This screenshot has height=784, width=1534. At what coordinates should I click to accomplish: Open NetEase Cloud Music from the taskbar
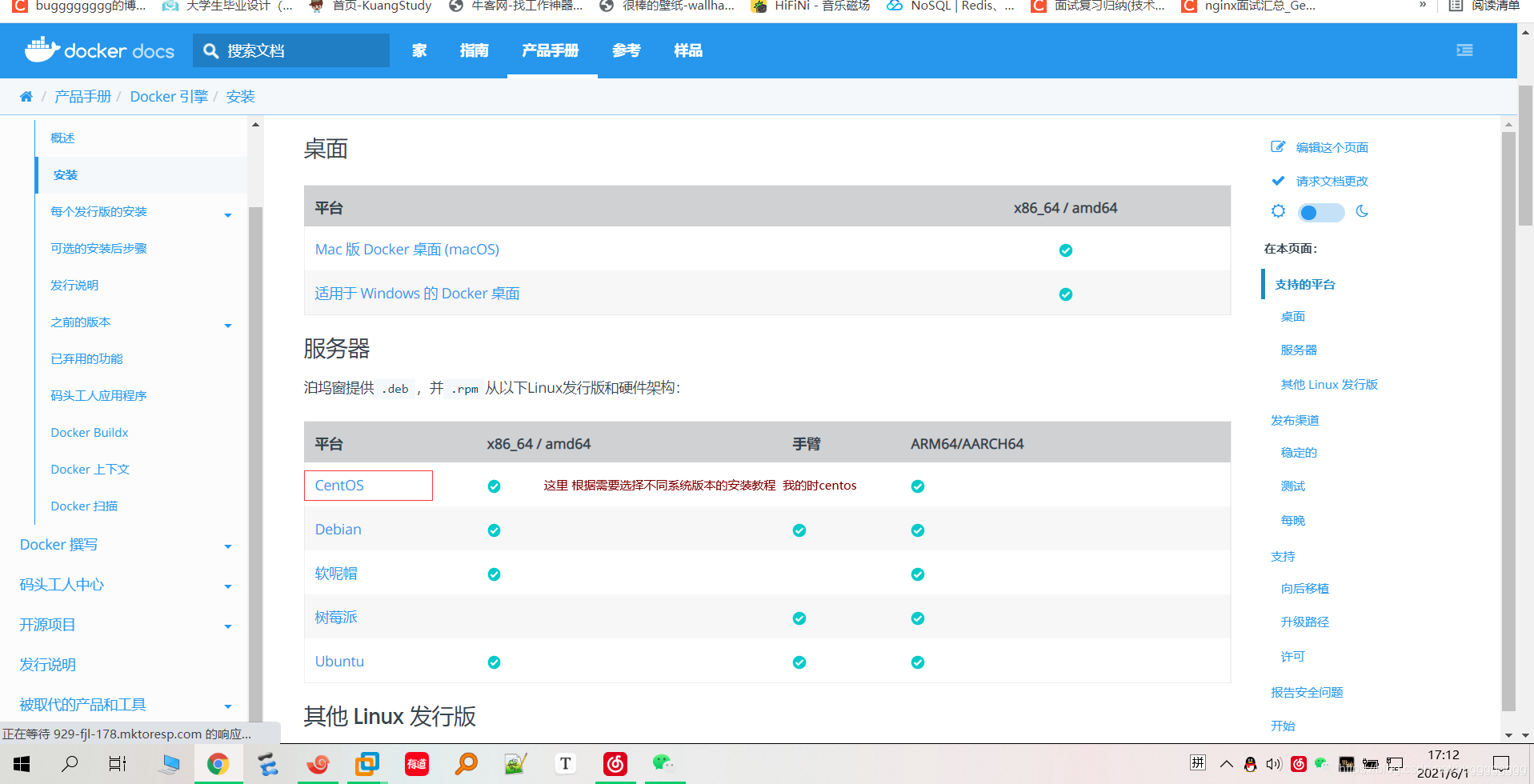pyautogui.click(x=615, y=764)
